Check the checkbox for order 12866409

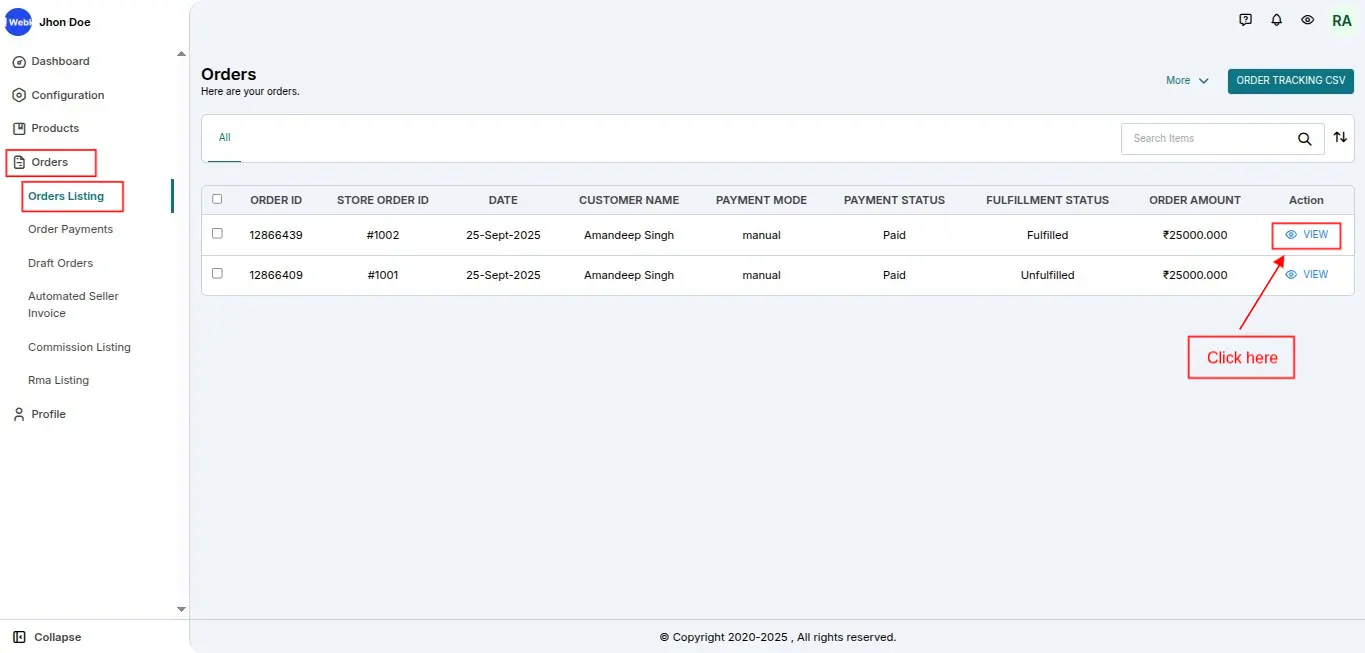pyautogui.click(x=217, y=274)
